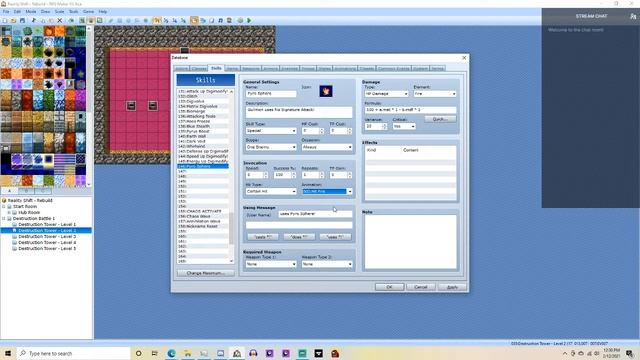Viewport: 640px width, 360px height.
Task: Switch to Region editing mode icon
Action: 100,20
